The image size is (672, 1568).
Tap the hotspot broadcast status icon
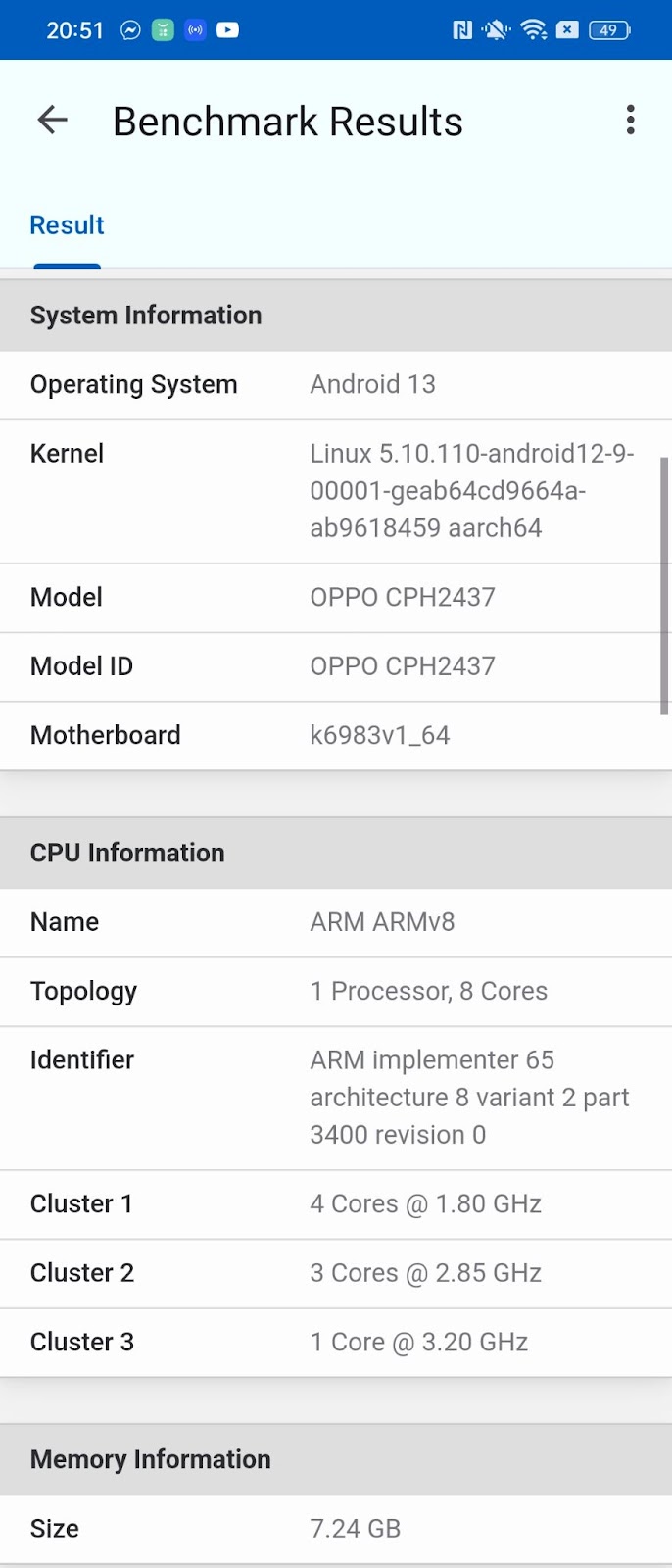(x=195, y=30)
